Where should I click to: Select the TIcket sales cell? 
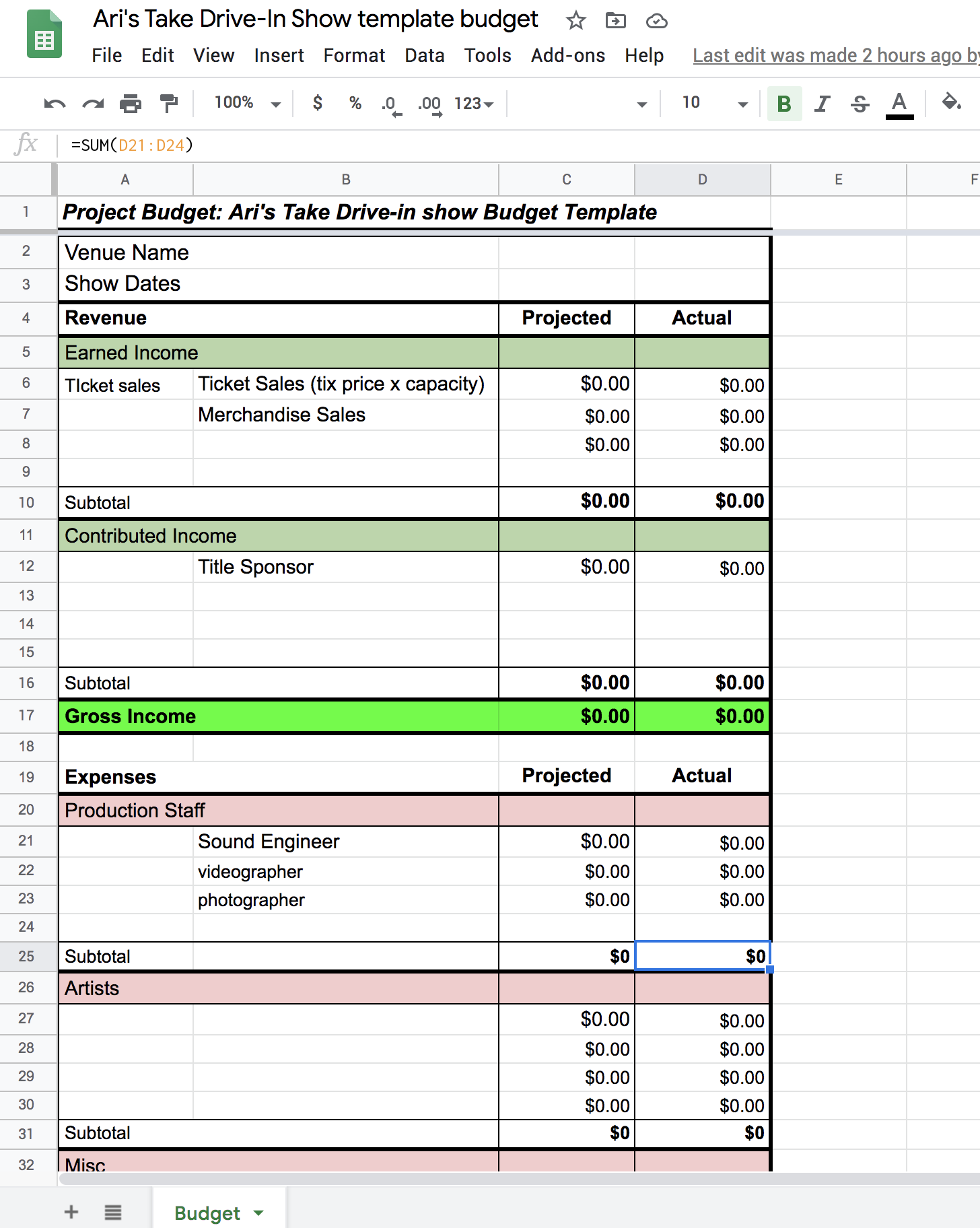click(126, 386)
